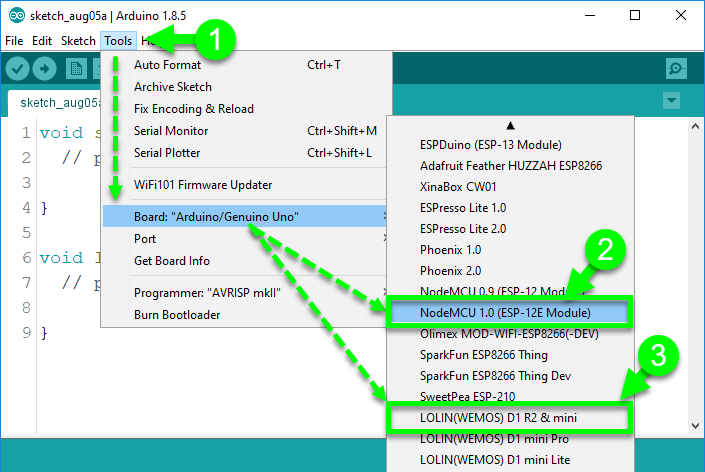
Task: Select XinaBox CW01 board
Action: pos(510,187)
